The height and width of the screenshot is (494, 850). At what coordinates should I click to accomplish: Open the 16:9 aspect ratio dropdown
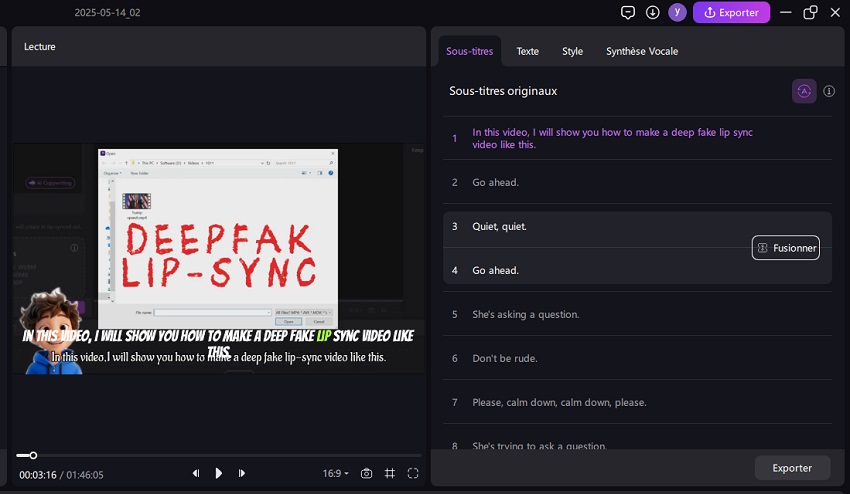336,473
